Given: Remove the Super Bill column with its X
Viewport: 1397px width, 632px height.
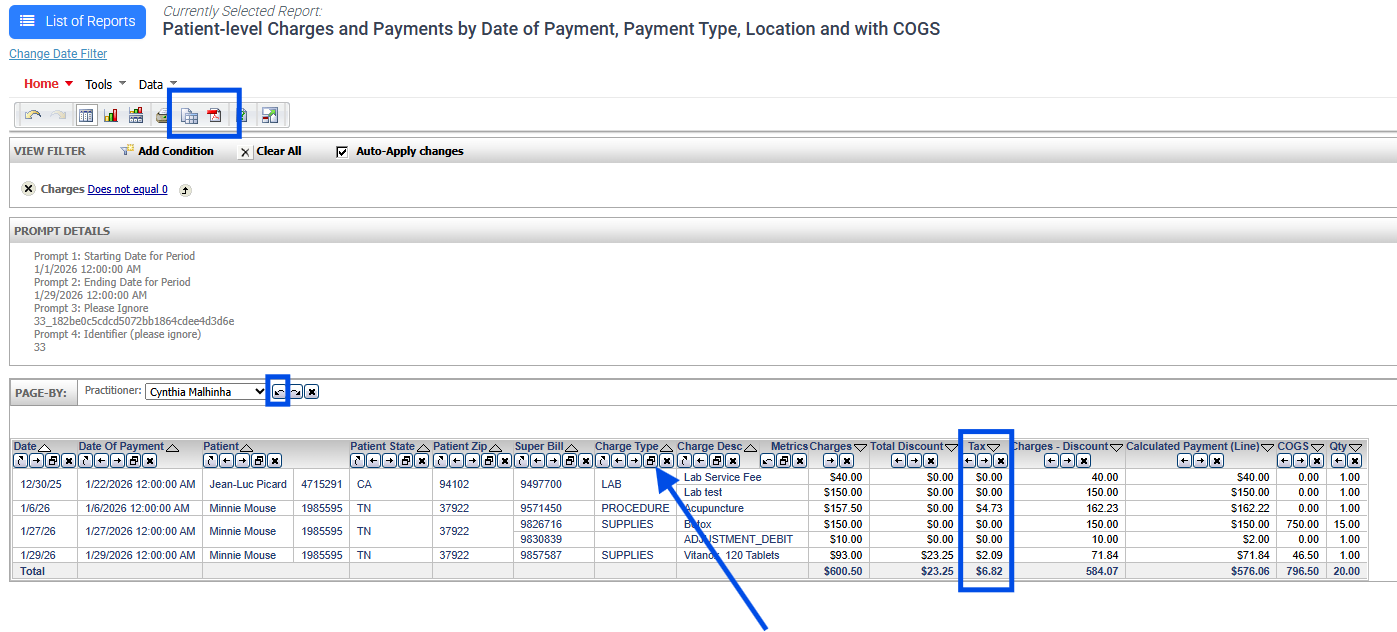Looking at the screenshot, I should (584, 461).
